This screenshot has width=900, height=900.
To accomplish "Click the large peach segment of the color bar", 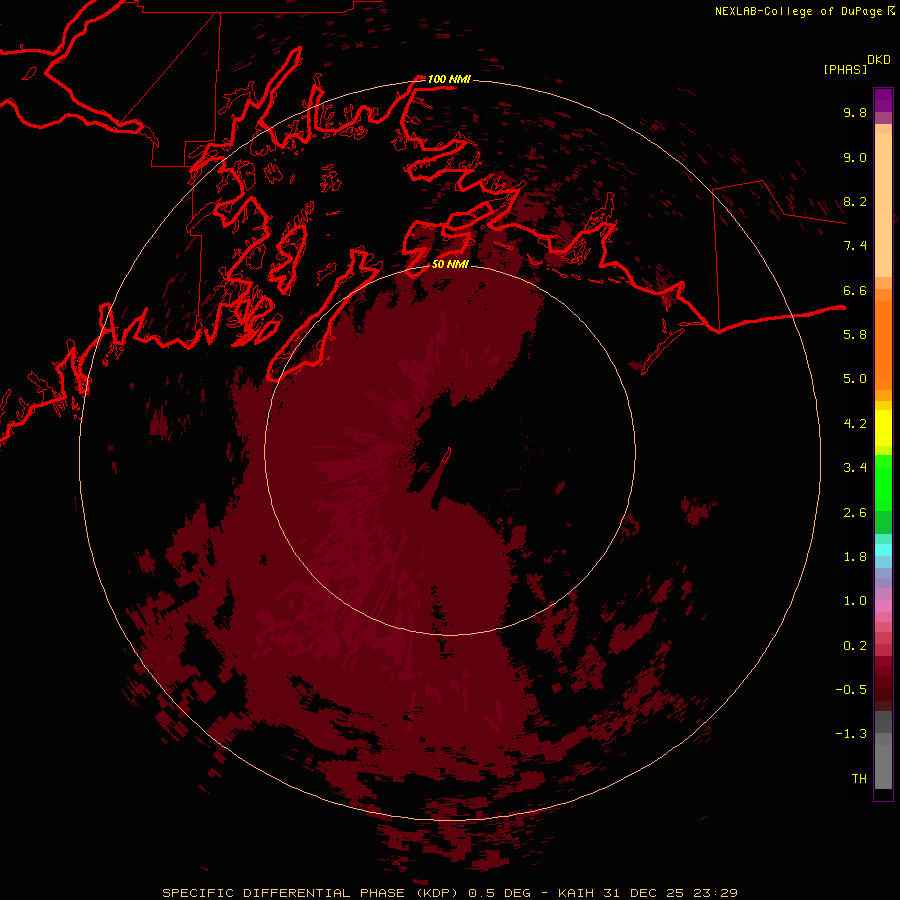I will (x=883, y=205).
